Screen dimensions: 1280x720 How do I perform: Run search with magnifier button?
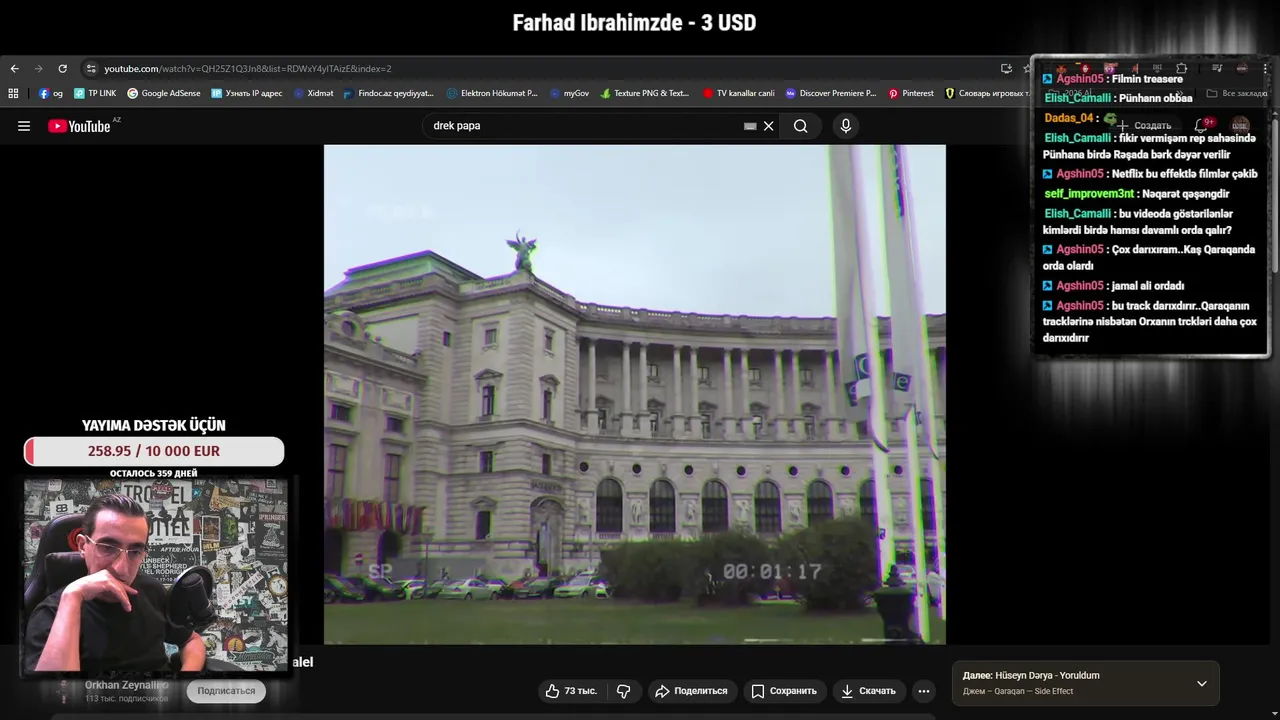point(800,126)
